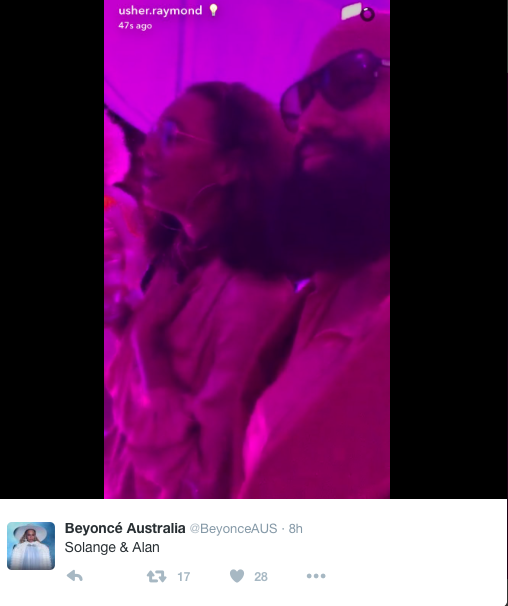Click the 8h tweet timestamp
The height and width of the screenshot is (606, 508).
click(x=296, y=529)
